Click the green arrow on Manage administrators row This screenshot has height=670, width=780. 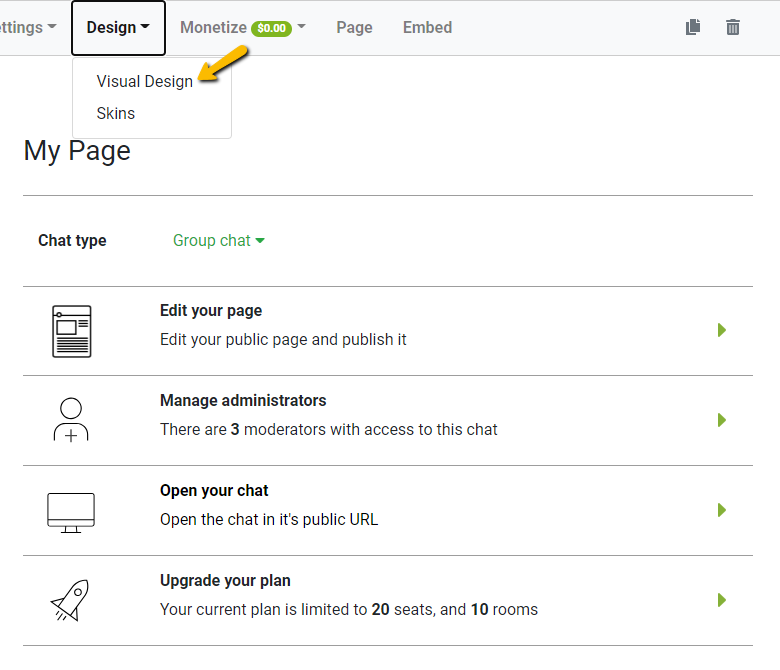click(x=722, y=420)
